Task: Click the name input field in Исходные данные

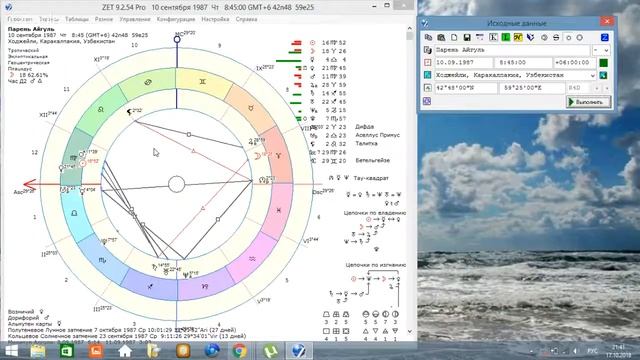Action: coord(512,50)
